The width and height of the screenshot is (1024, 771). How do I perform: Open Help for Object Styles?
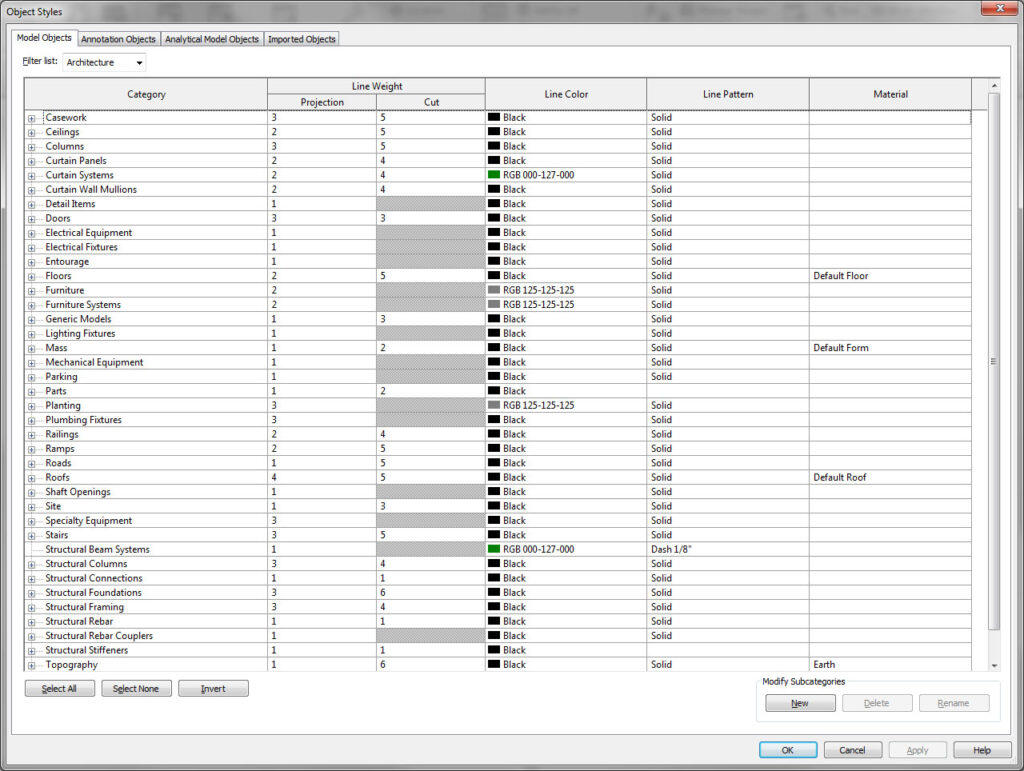click(x=982, y=750)
